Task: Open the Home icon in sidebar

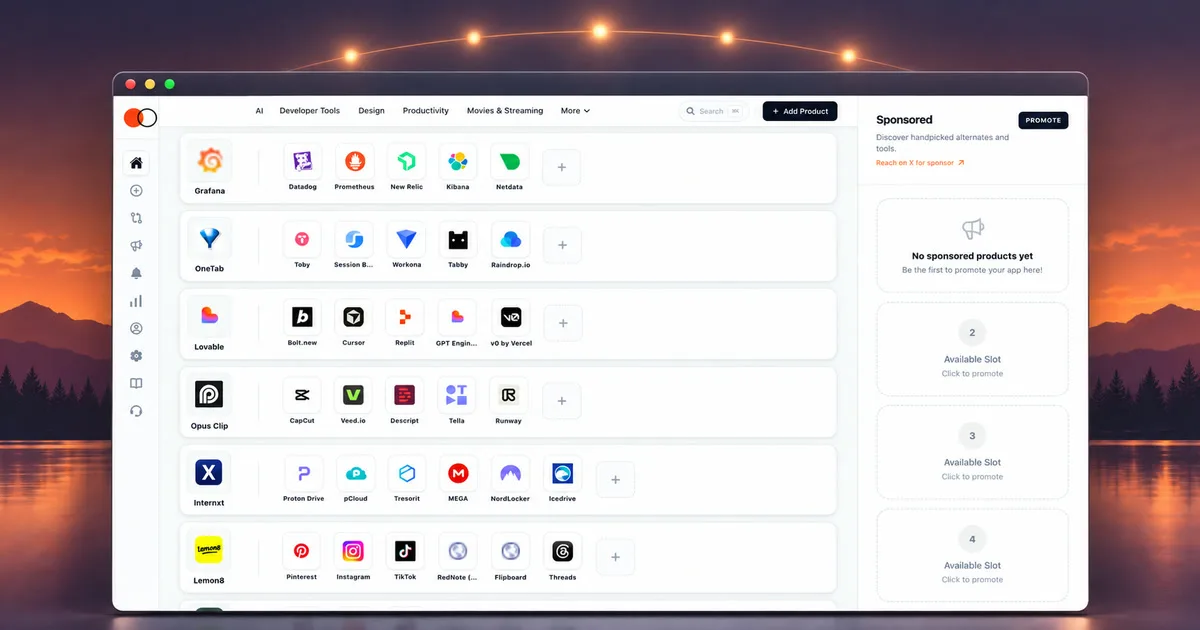Action: (136, 163)
